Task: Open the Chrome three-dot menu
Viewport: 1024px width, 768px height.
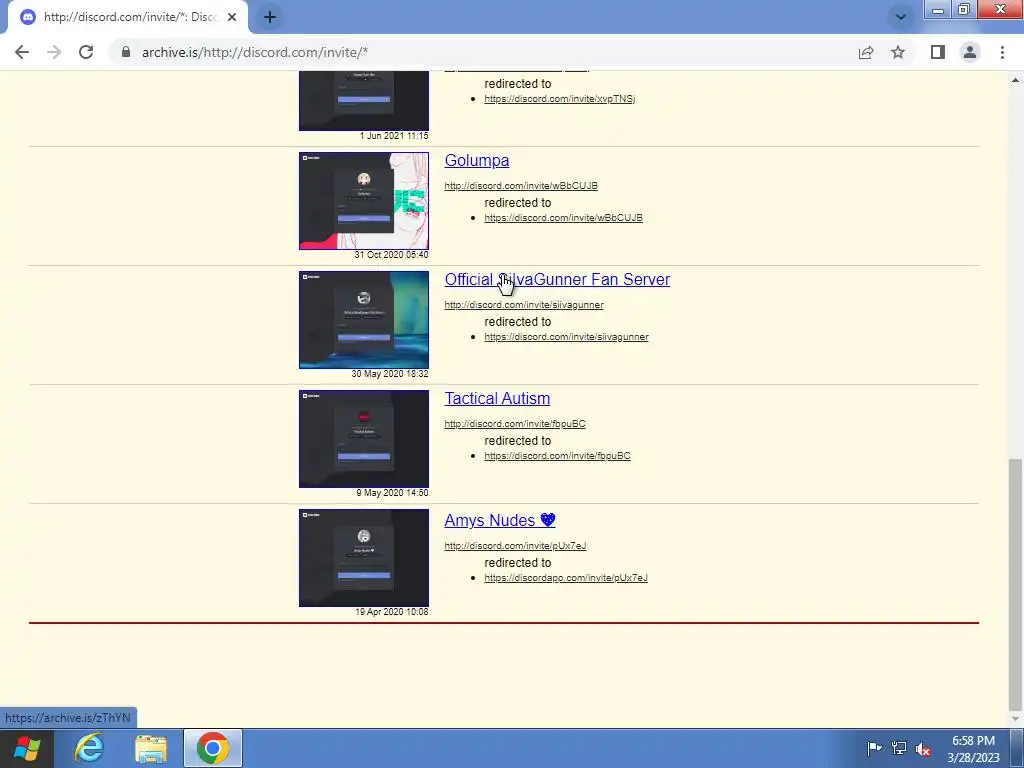Action: coord(1002,52)
